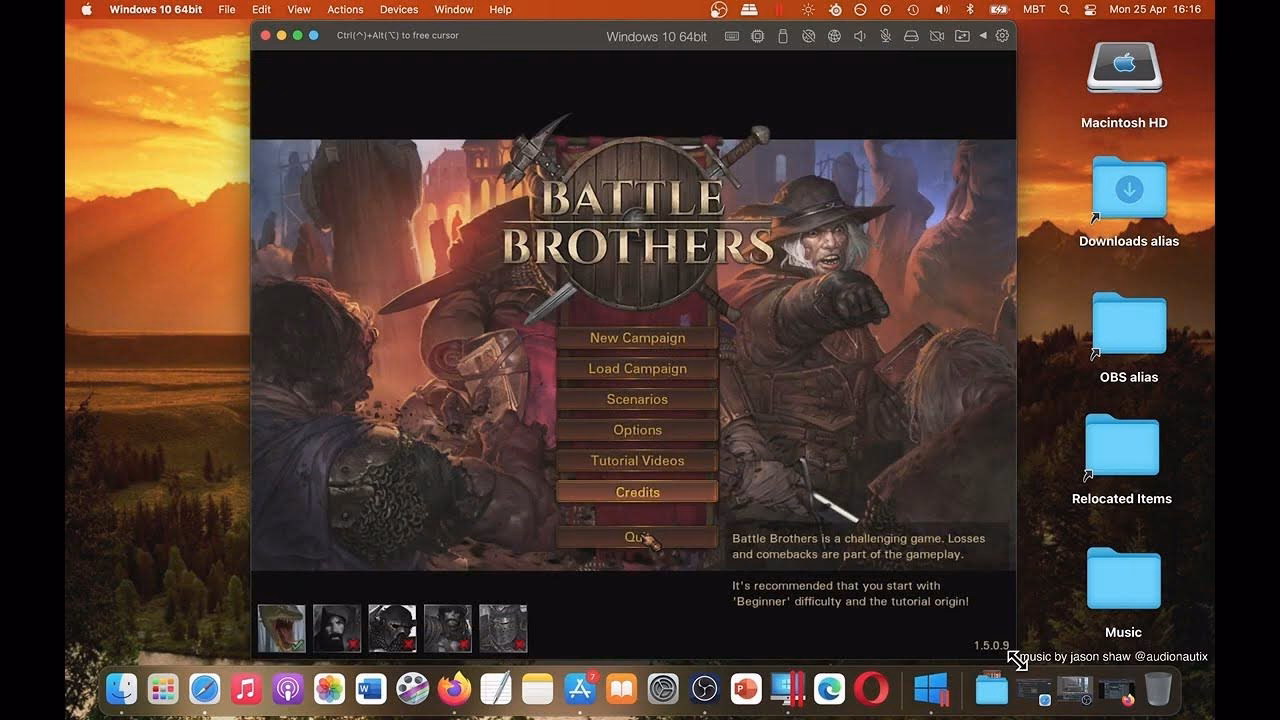Start a New Campaign
1280x720 pixels.
click(x=637, y=338)
